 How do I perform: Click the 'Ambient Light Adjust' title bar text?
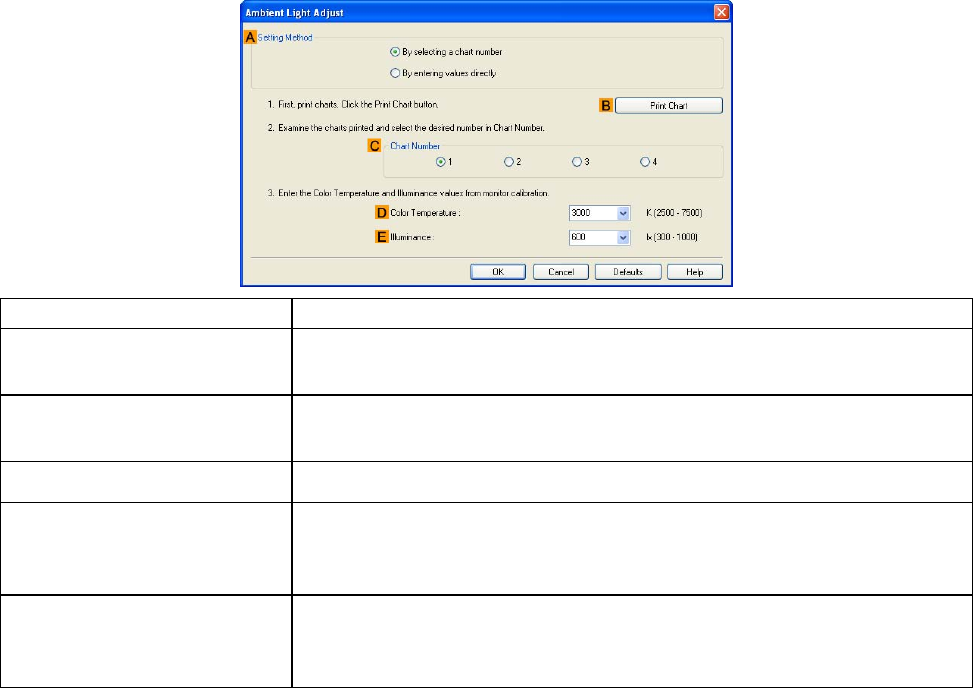point(294,13)
